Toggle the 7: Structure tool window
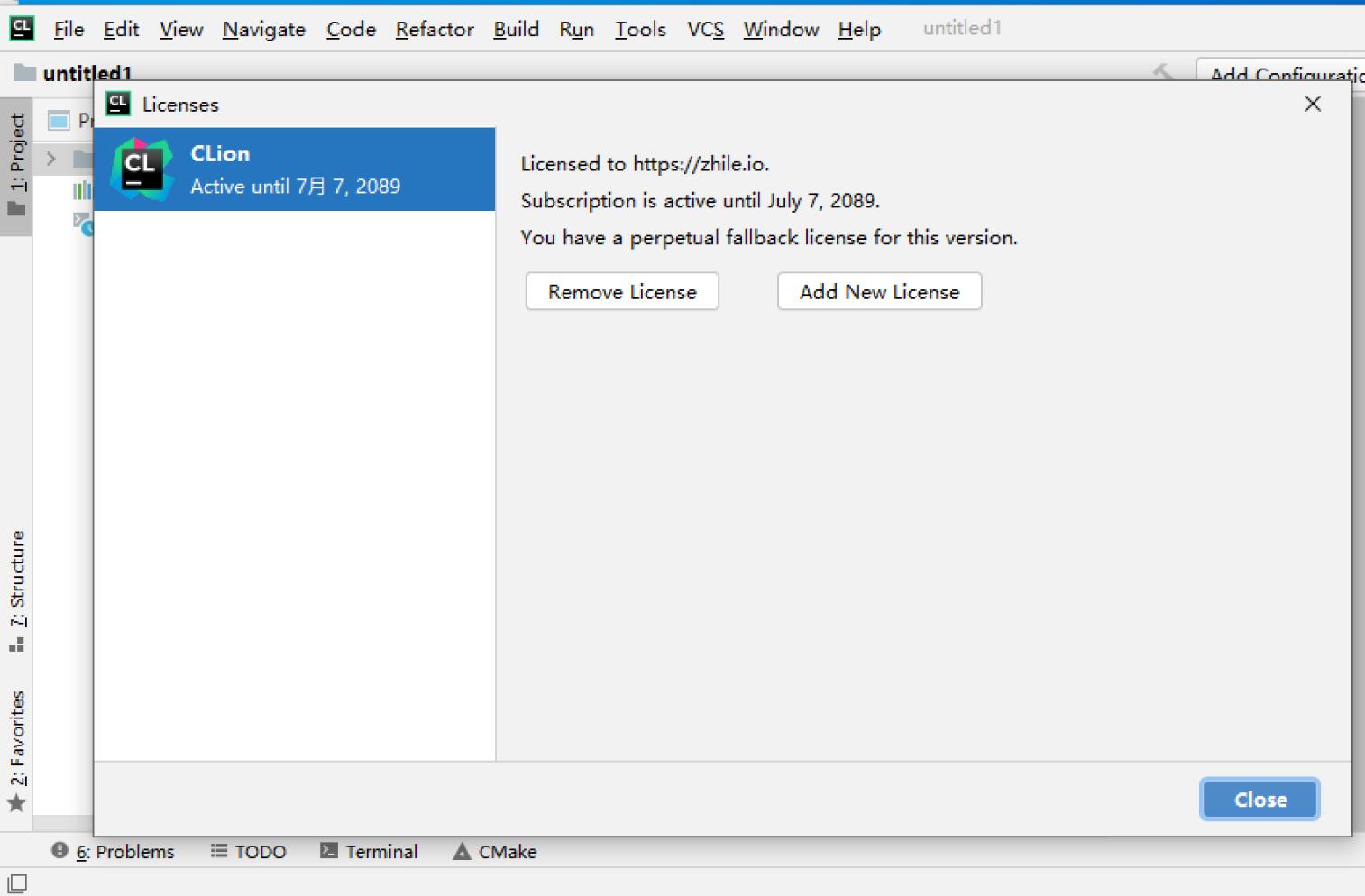The image size is (1365, 896). [x=16, y=590]
